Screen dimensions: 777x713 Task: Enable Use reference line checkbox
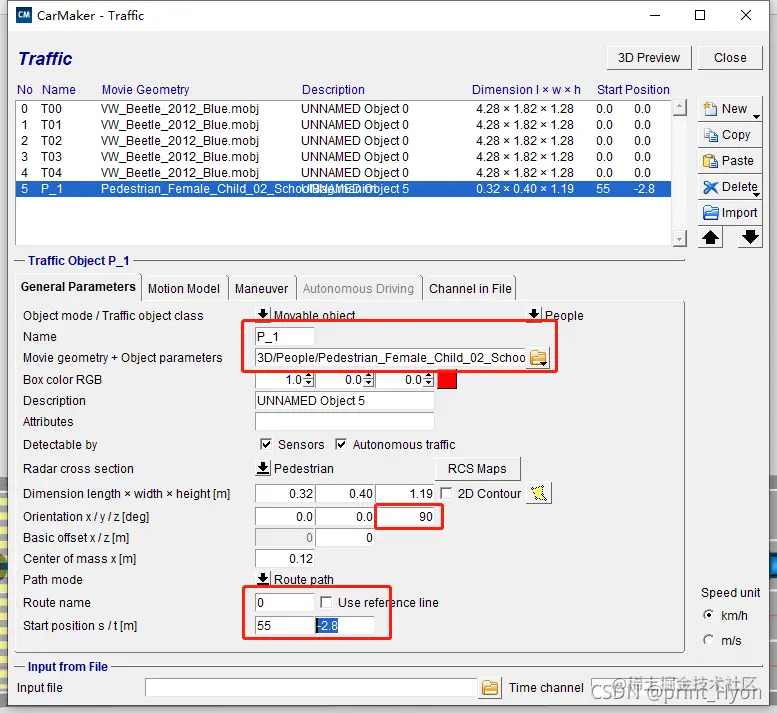326,602
